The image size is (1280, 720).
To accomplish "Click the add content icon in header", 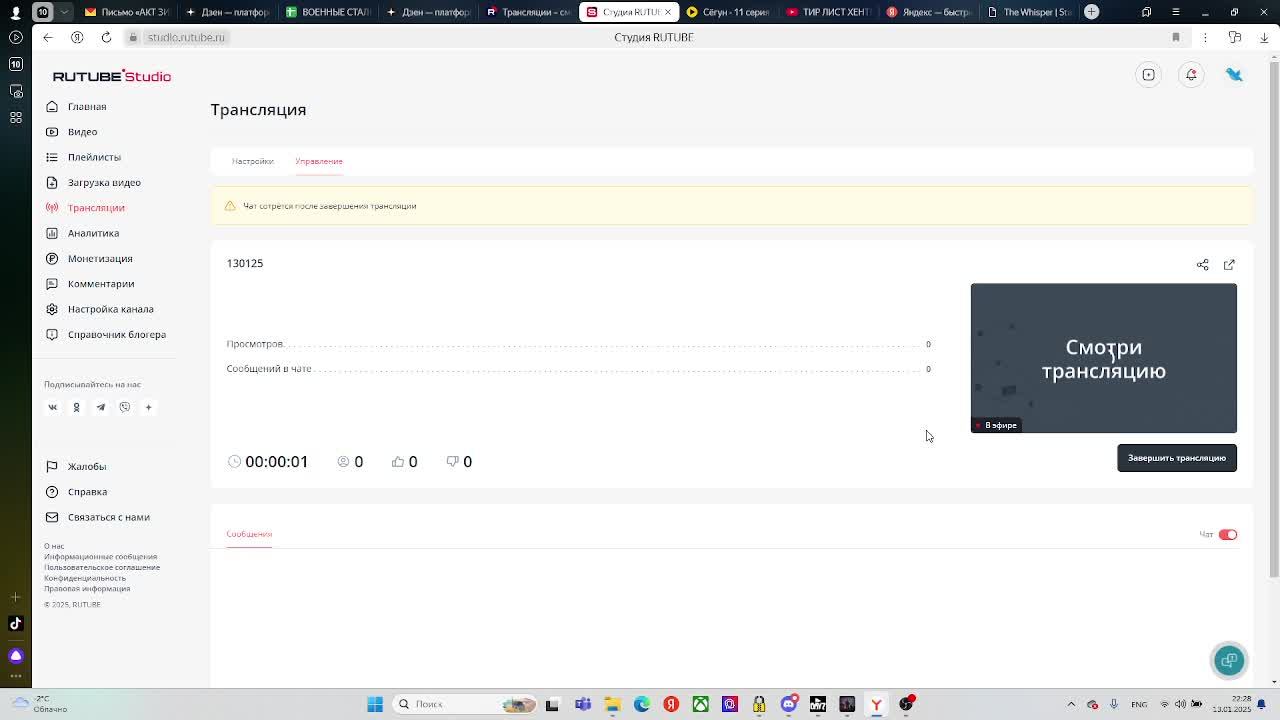I will (1149, 75).
